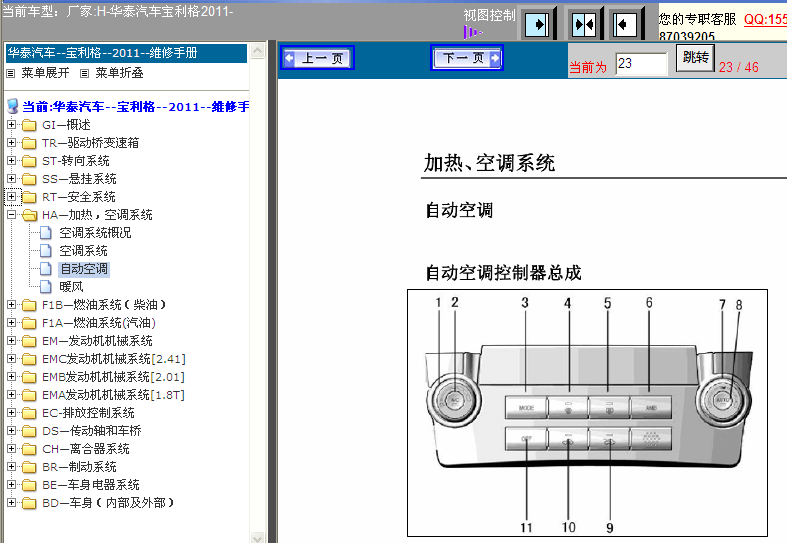The height and width of the screenshot is (543, 787).
Task: Click folder icon of BD—车身(内部及外部)
Action: point(29,503)
